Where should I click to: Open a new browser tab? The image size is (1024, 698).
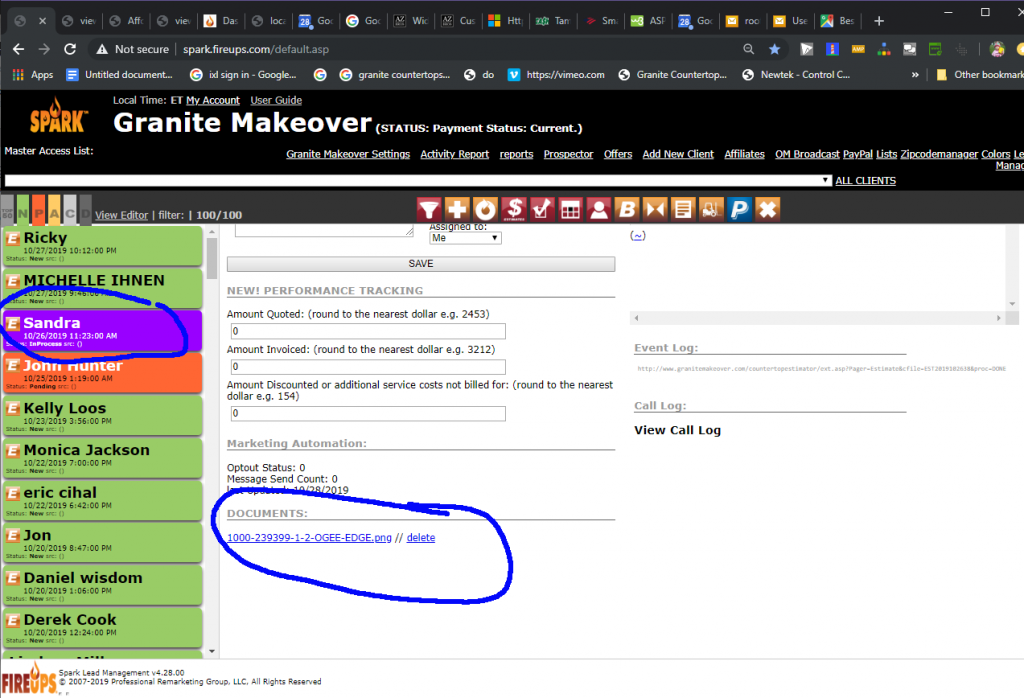click(879, 21)
